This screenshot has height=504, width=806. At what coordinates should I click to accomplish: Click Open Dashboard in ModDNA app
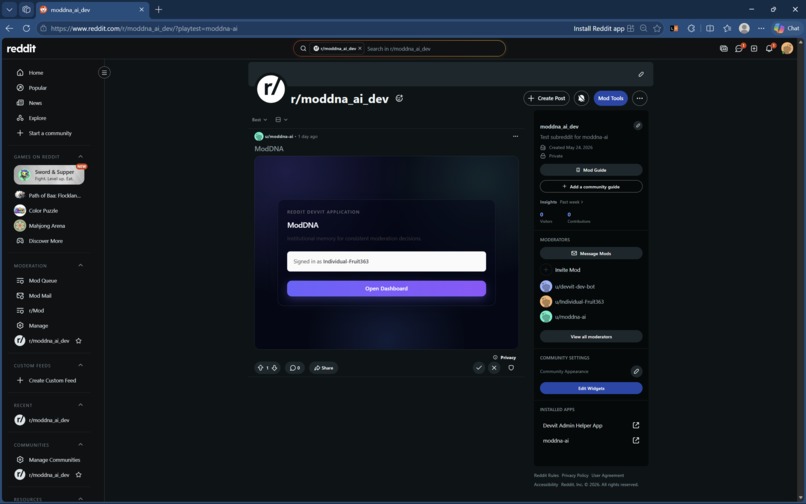click(x=386, y=289)
